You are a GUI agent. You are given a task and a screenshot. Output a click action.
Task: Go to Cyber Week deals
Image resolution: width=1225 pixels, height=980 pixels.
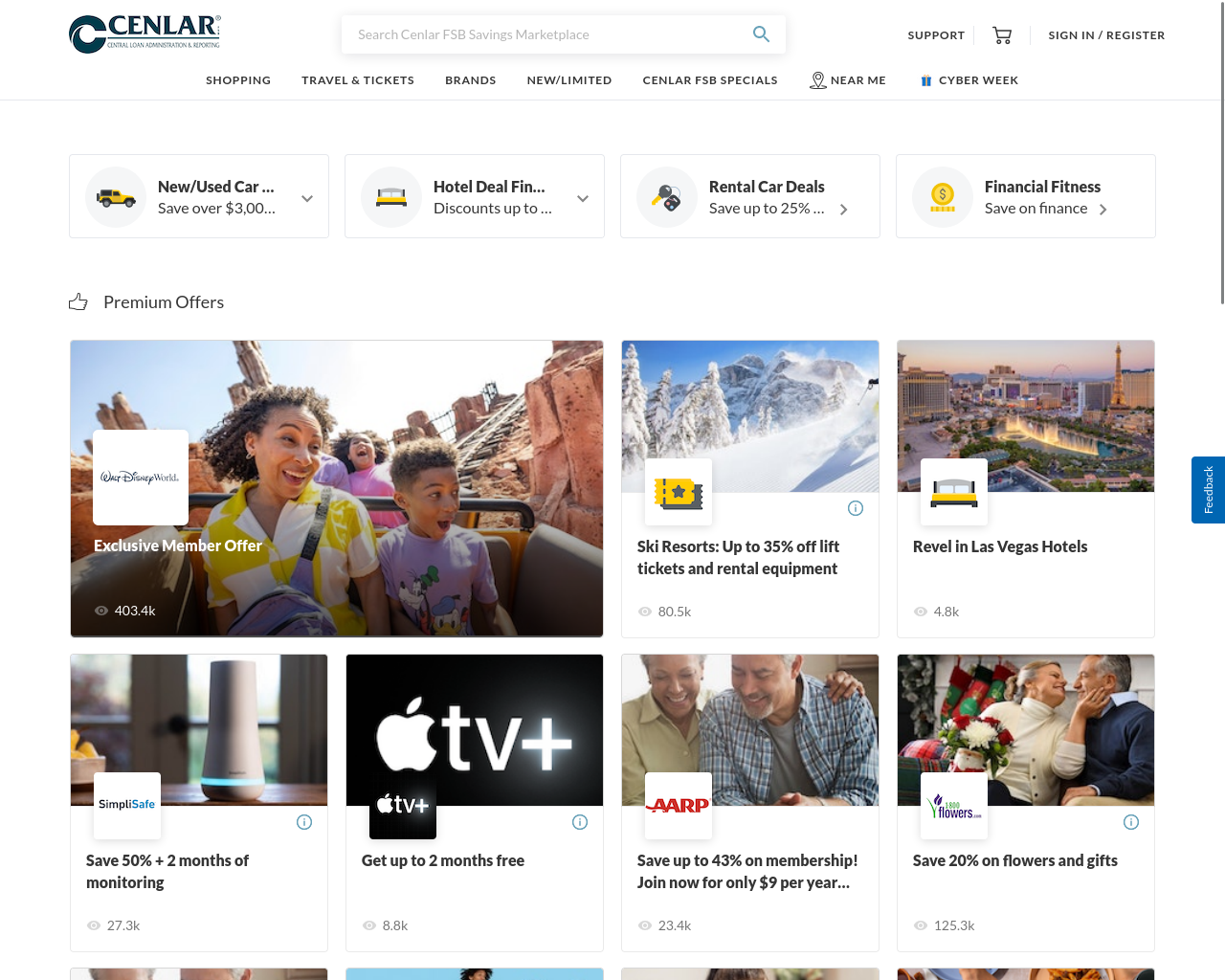coord(978,80)
